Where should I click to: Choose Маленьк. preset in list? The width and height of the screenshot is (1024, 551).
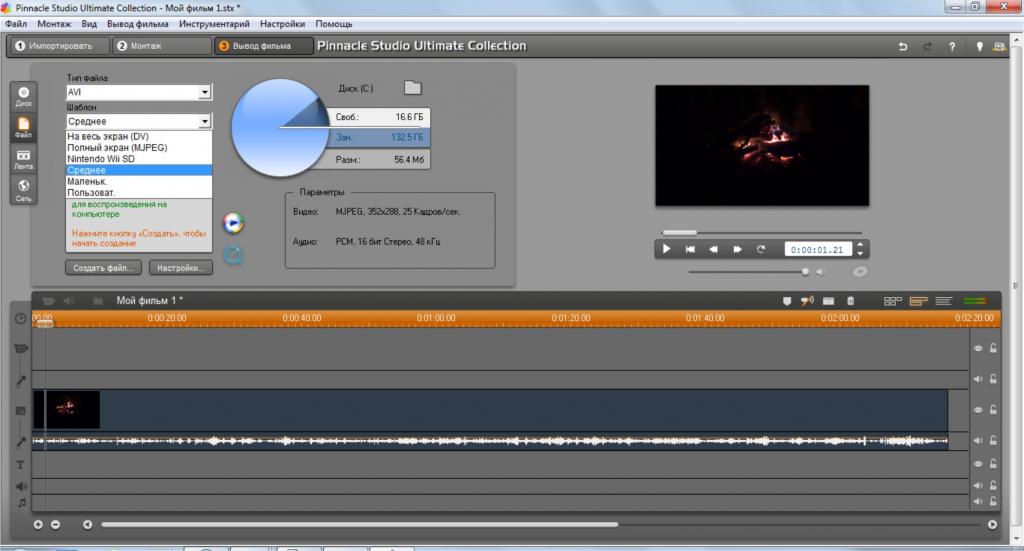[138, 181]
